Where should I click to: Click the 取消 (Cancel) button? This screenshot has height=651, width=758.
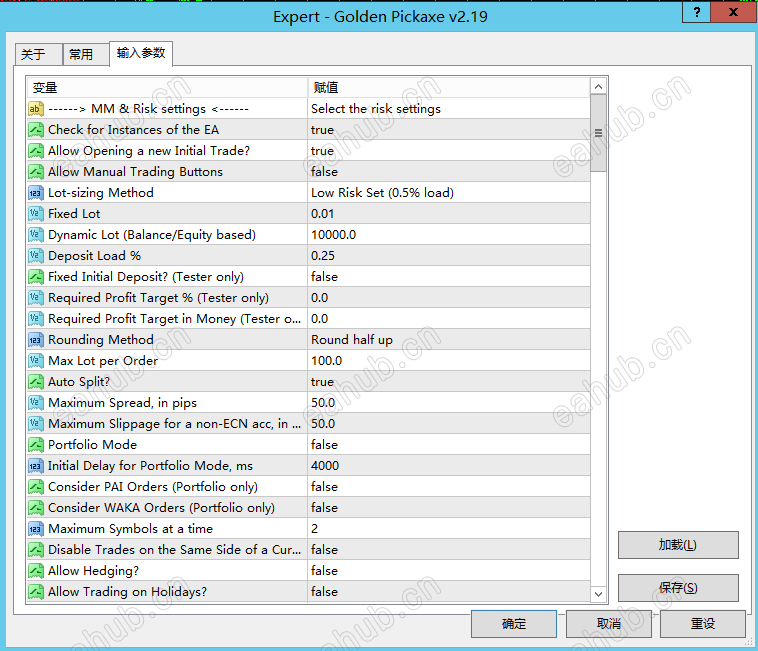click(x=608, y=624)
